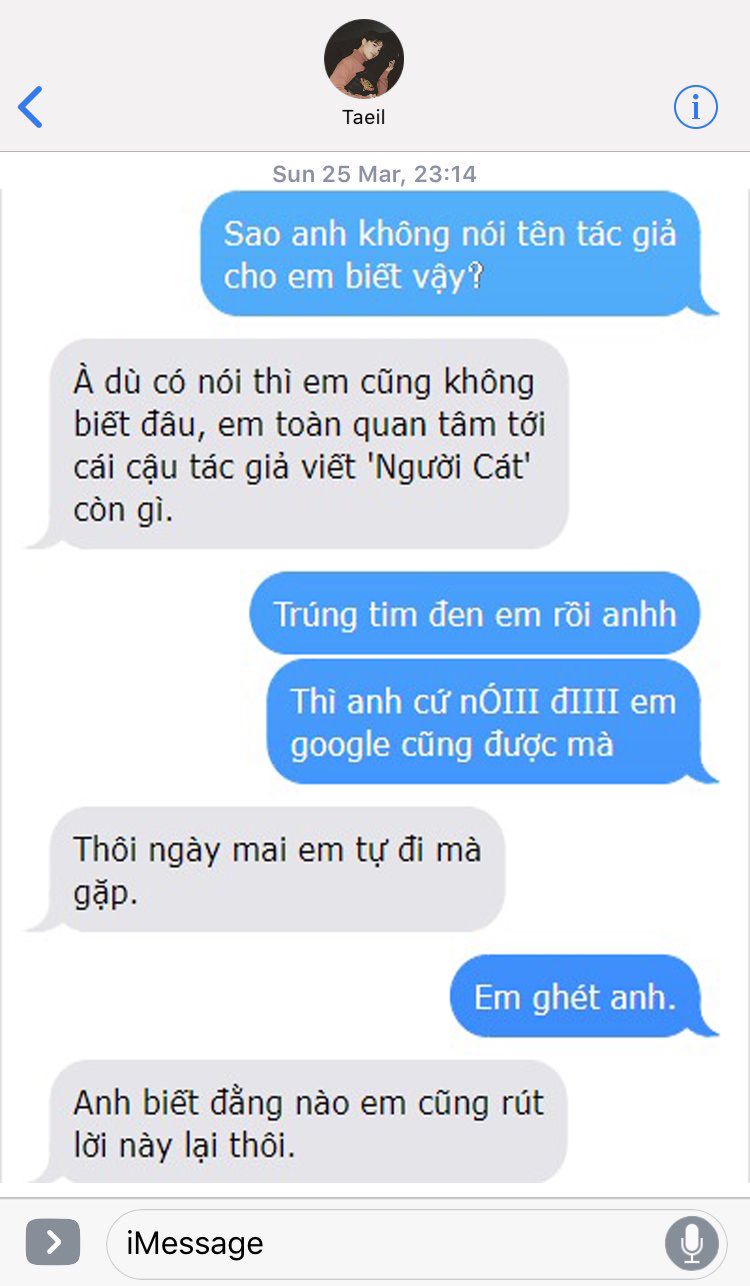Tap the 'Em ghét anh.' bubble
Image resolution: width=750 pixels, height=1286 pixels.
pyautogui.click(x=584, y=997)
